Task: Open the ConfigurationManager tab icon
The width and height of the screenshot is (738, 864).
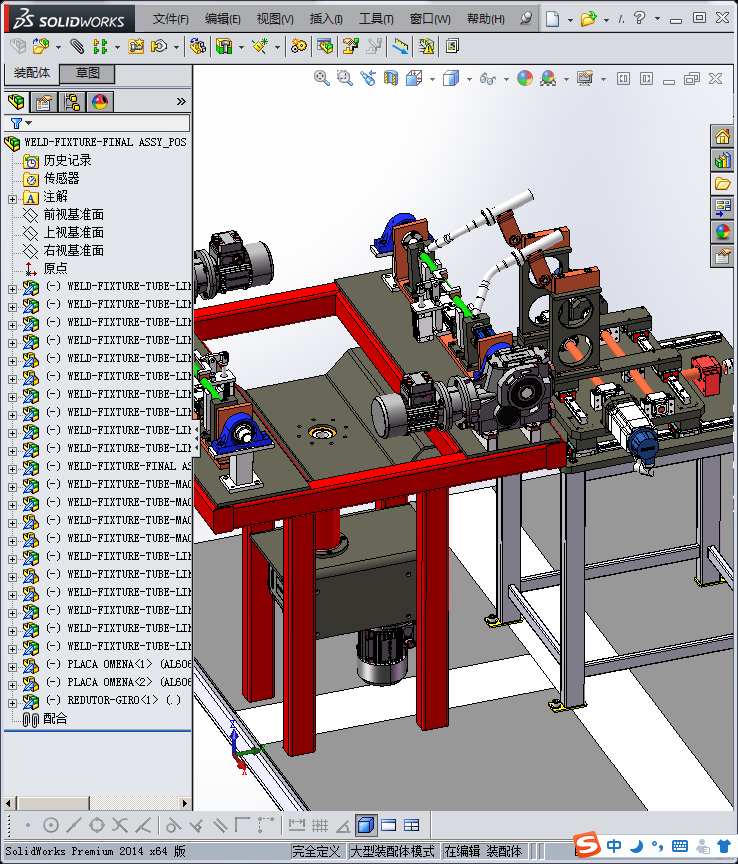Action: coord(72,101)
